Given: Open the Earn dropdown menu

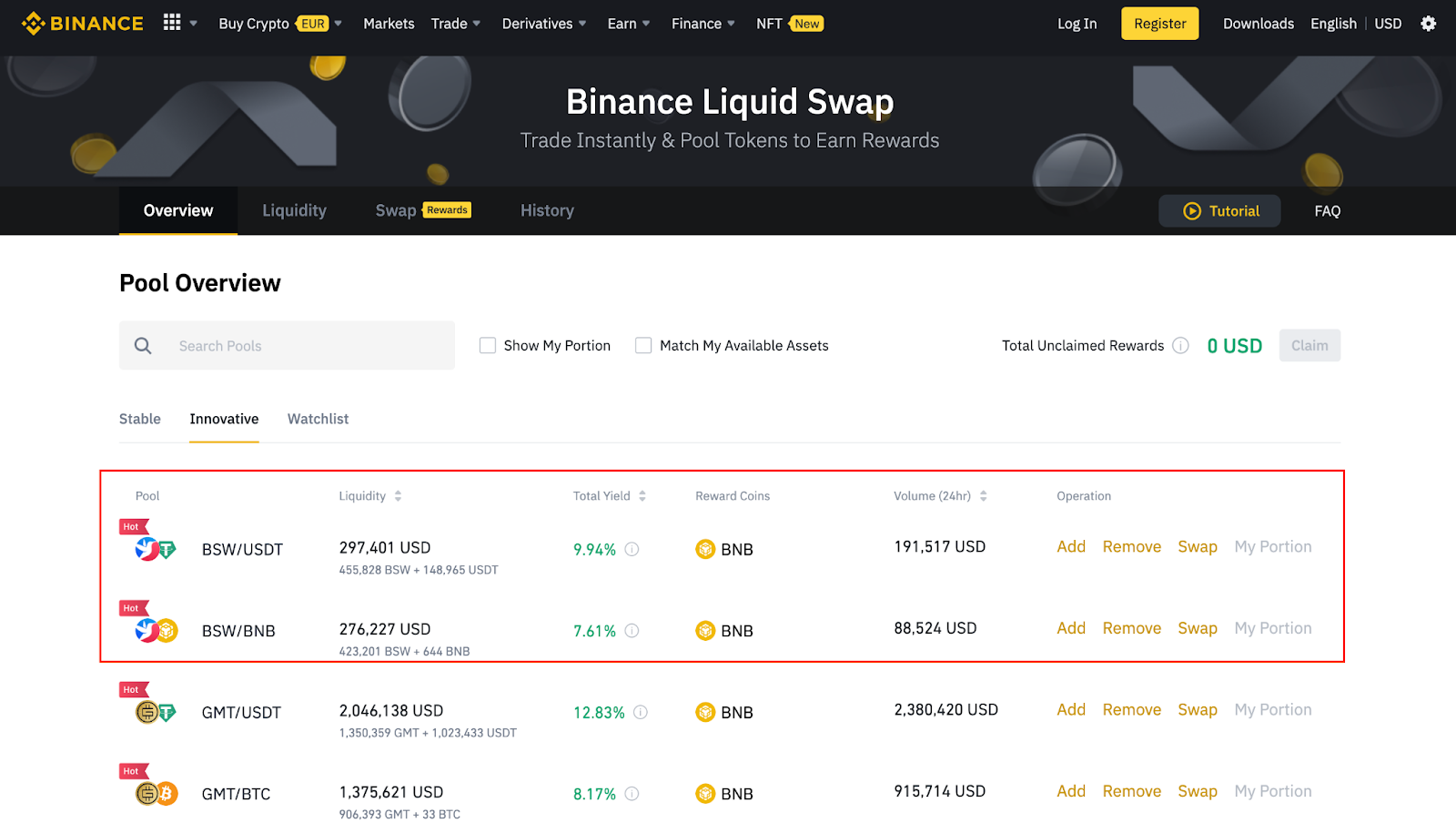Looking at the screenshot, I should (629, 24).
